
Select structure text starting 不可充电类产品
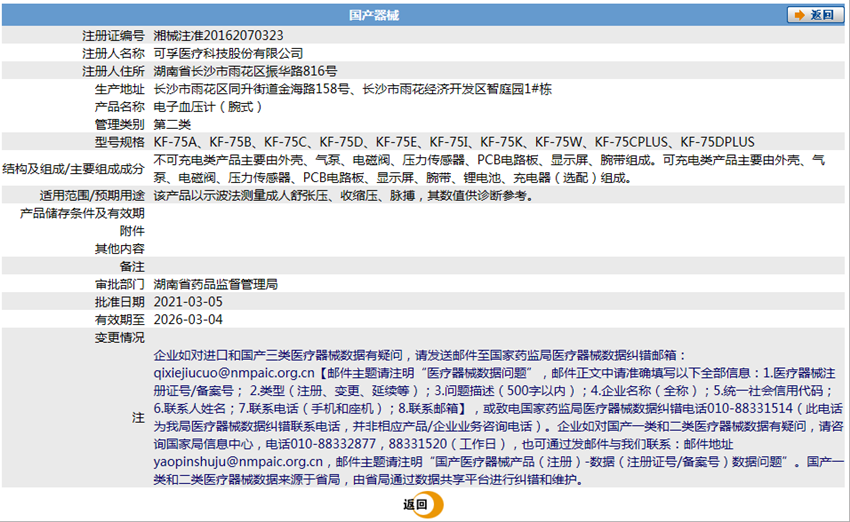[x=489, y=169]
